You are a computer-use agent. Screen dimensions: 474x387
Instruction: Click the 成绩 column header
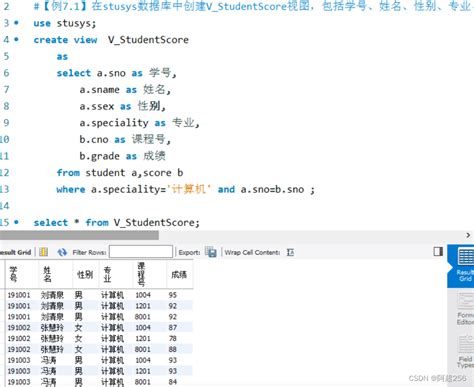[x=180, y=275]
